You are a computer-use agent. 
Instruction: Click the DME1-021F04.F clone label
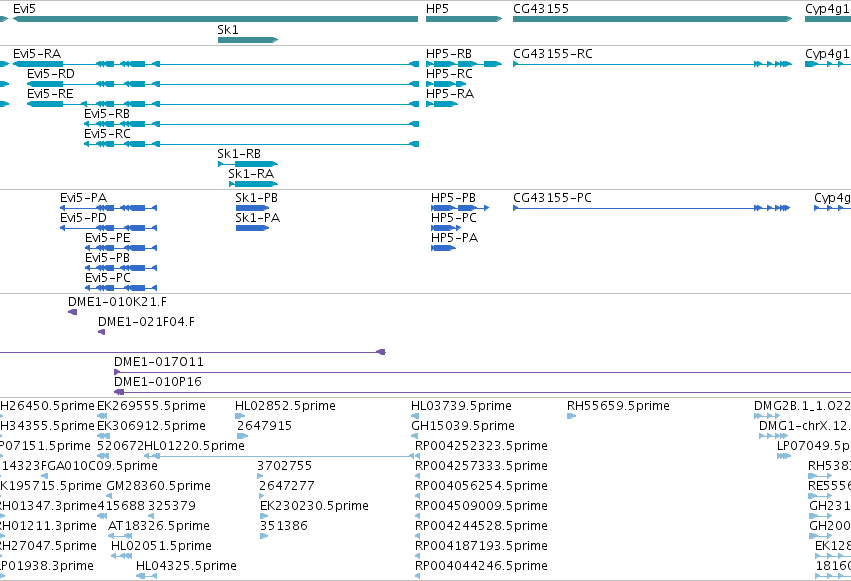click(x=146, y=322)
